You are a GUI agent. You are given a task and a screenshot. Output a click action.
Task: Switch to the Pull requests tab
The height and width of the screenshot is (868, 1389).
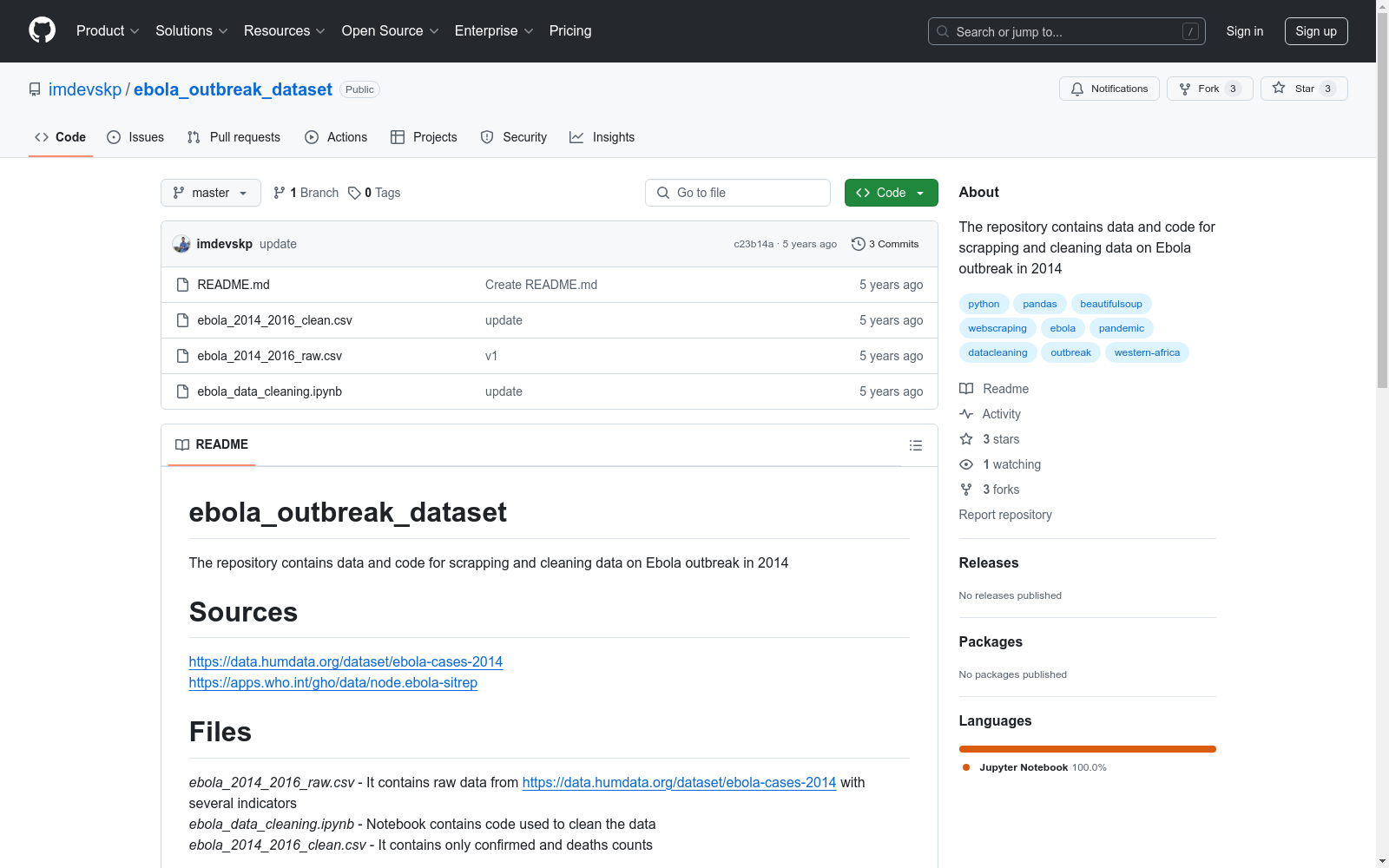[x=234, y=137]
